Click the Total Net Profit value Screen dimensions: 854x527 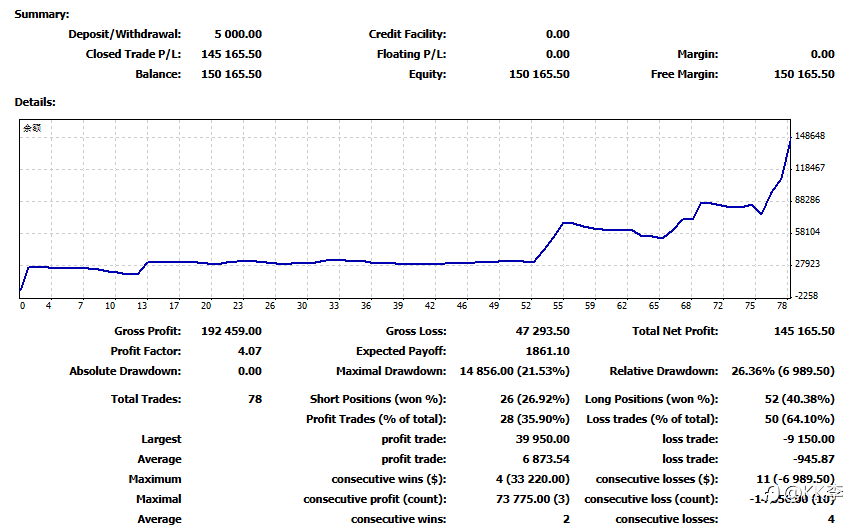point(804,331)
